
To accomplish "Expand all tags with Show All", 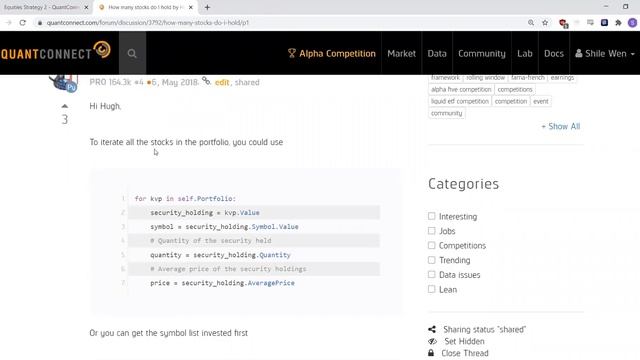I will click(x=561, y=127).
